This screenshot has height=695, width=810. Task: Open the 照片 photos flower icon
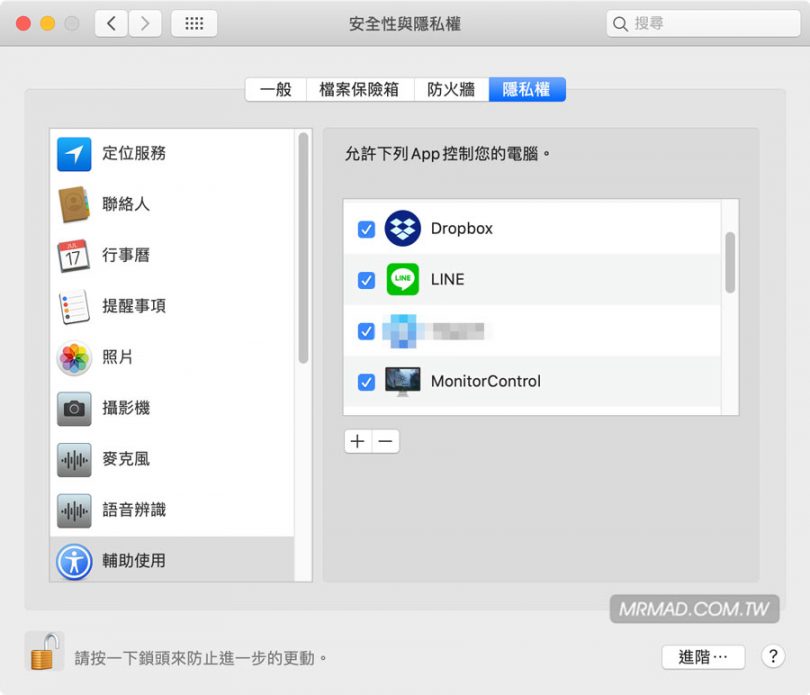74,358
